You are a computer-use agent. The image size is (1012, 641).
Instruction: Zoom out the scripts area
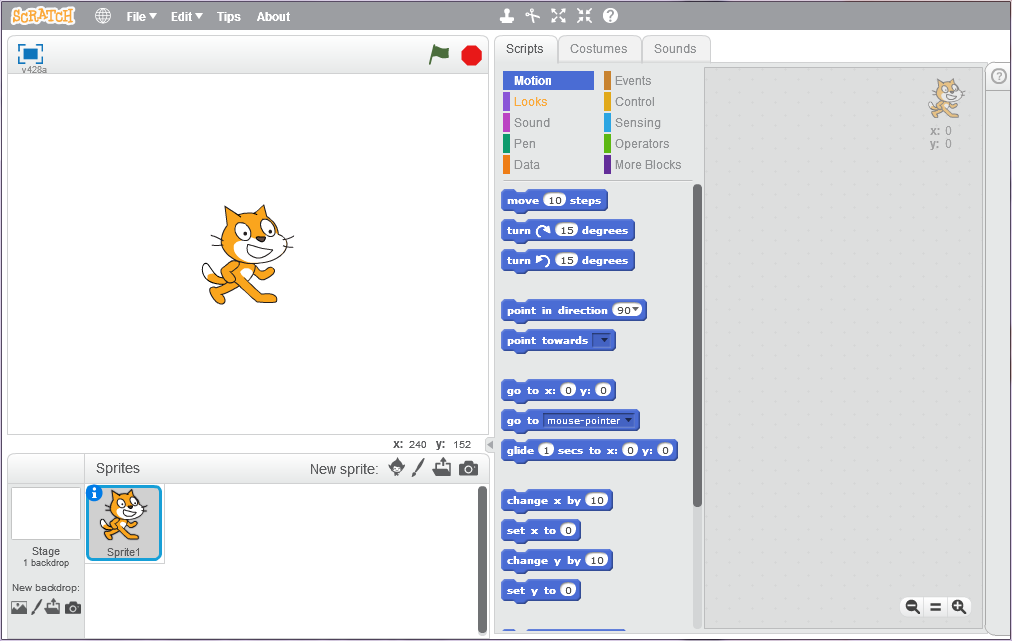(x=912, y=607)
